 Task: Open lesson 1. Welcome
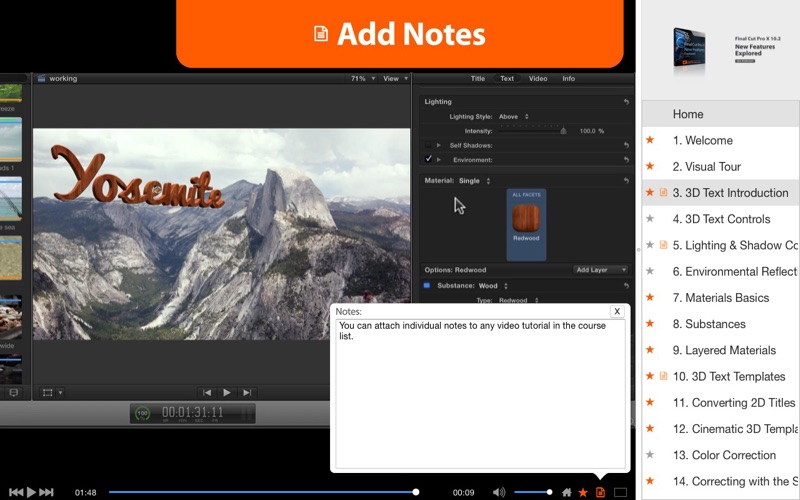[x=720, y=140]
